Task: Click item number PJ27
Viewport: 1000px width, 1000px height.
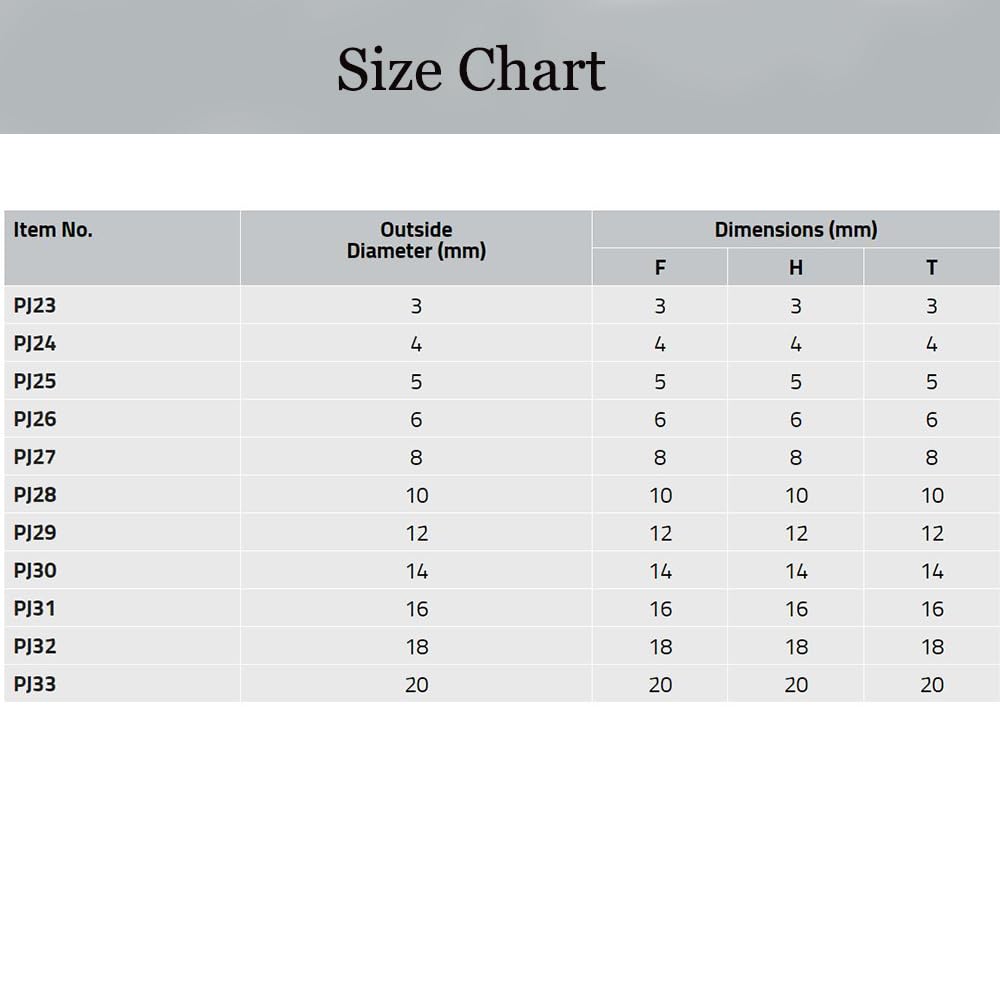Action: (x=35, y=457)
